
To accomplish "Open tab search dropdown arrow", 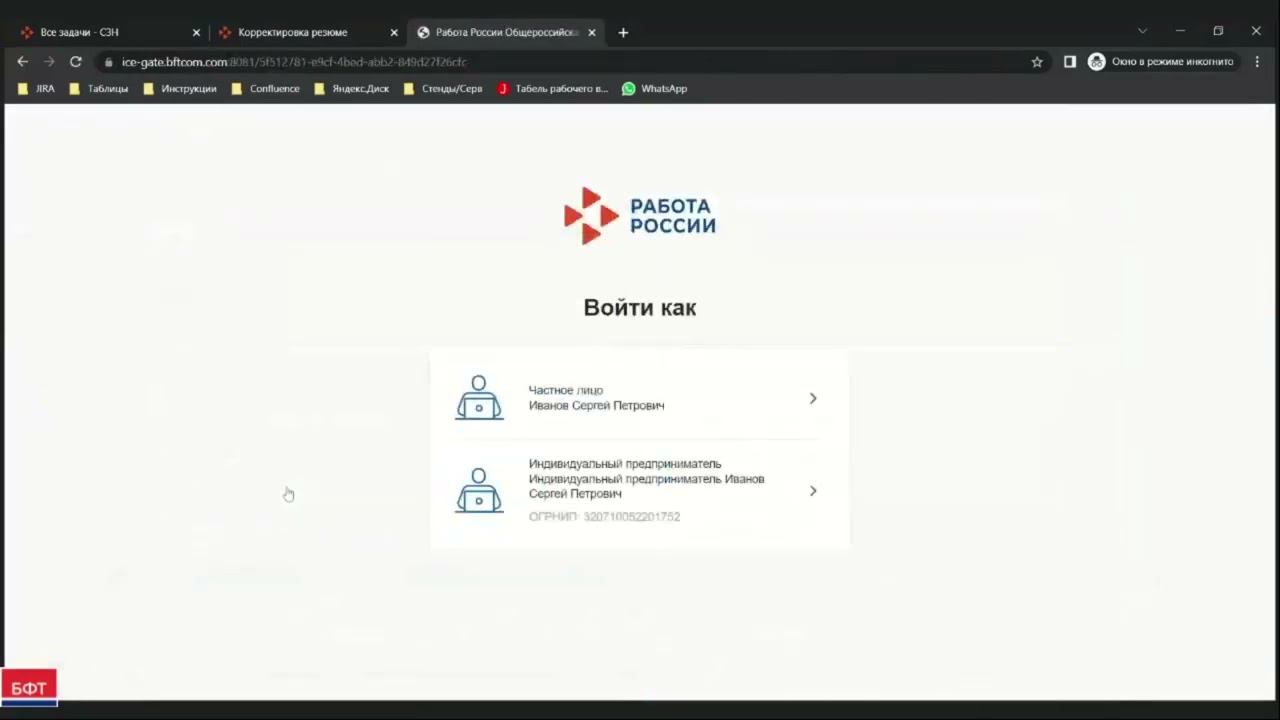I will 1142,31.
